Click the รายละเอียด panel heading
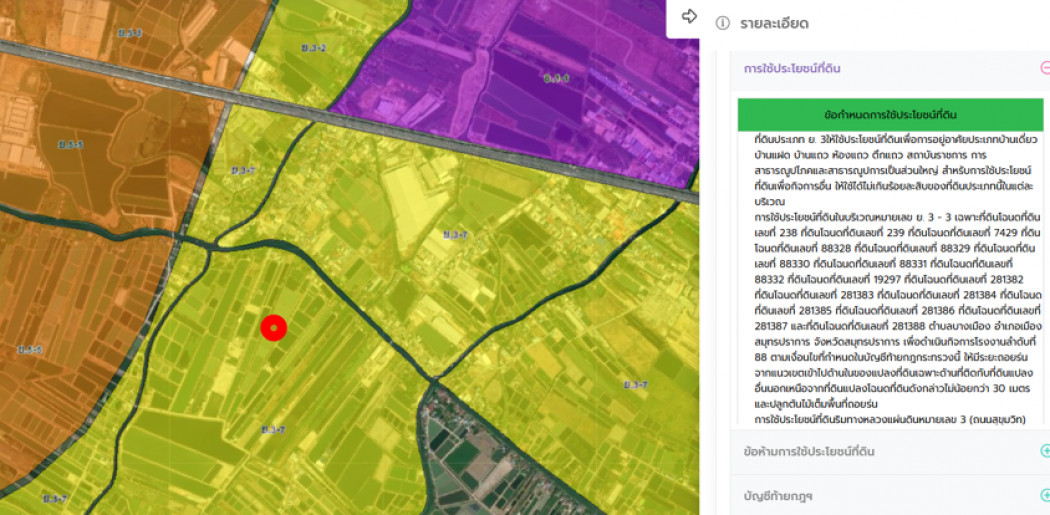Image resolution: width=1050 pixels, height=515 pixels. point(774,23)
